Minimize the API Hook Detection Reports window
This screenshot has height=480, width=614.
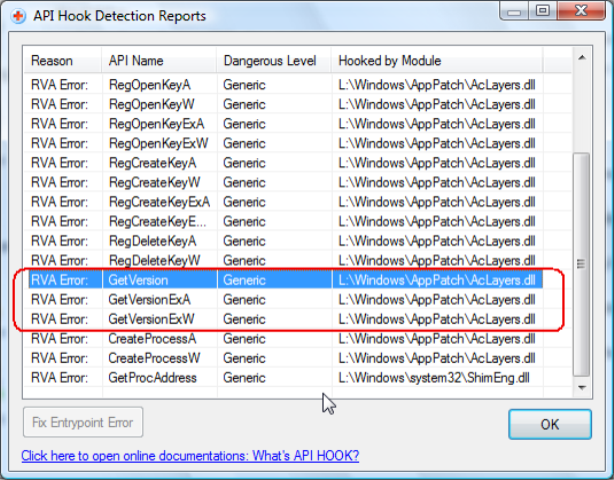(x=514, y=11)
